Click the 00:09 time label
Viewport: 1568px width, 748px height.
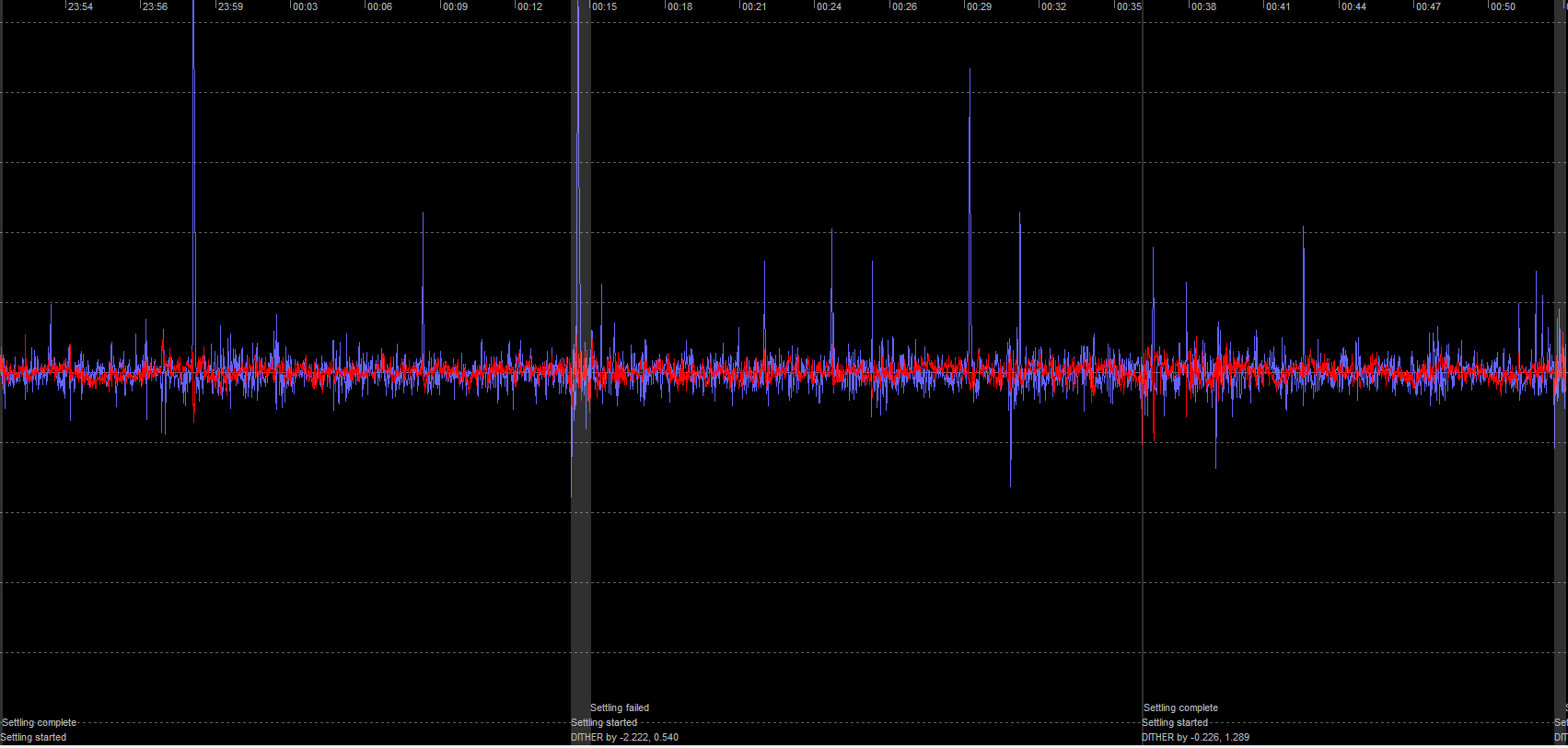click(x=456, y=6)
